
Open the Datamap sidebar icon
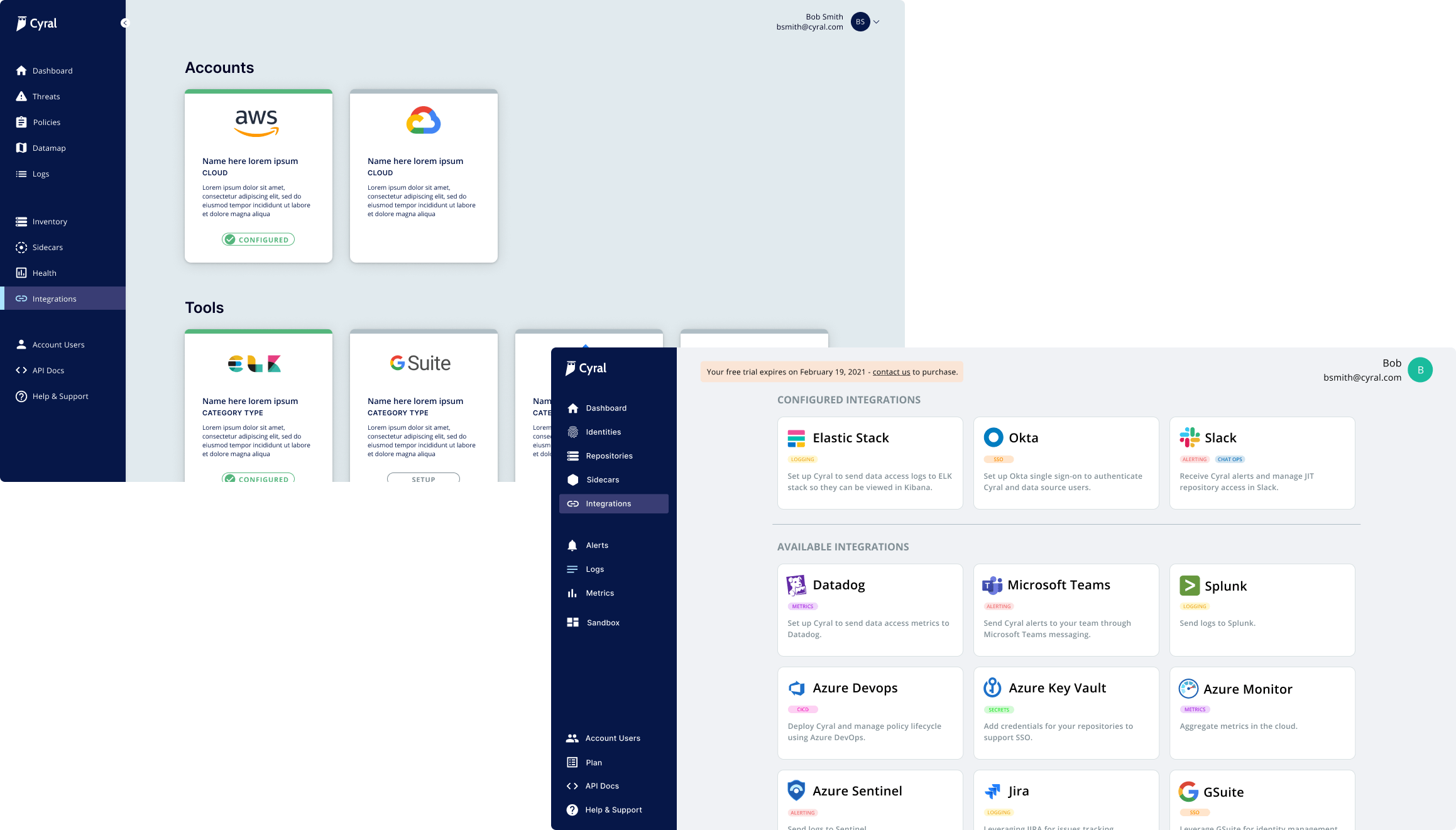click(x=21, y=148)
